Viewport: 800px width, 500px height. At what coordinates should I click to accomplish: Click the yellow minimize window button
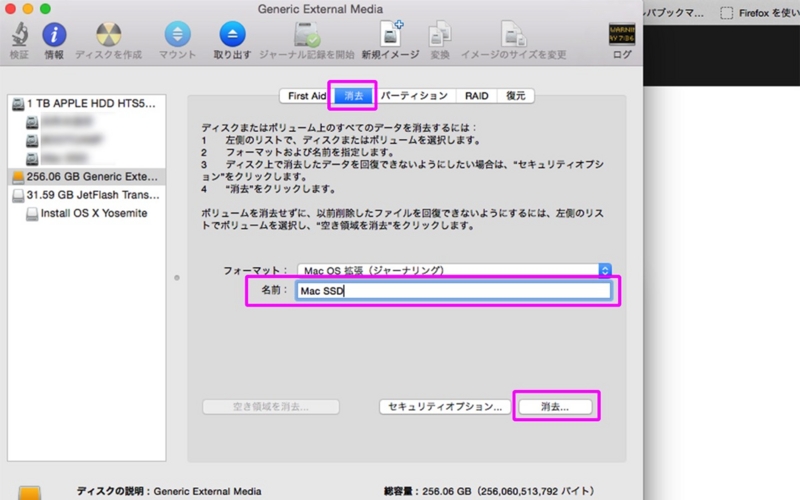pos(28,9)
